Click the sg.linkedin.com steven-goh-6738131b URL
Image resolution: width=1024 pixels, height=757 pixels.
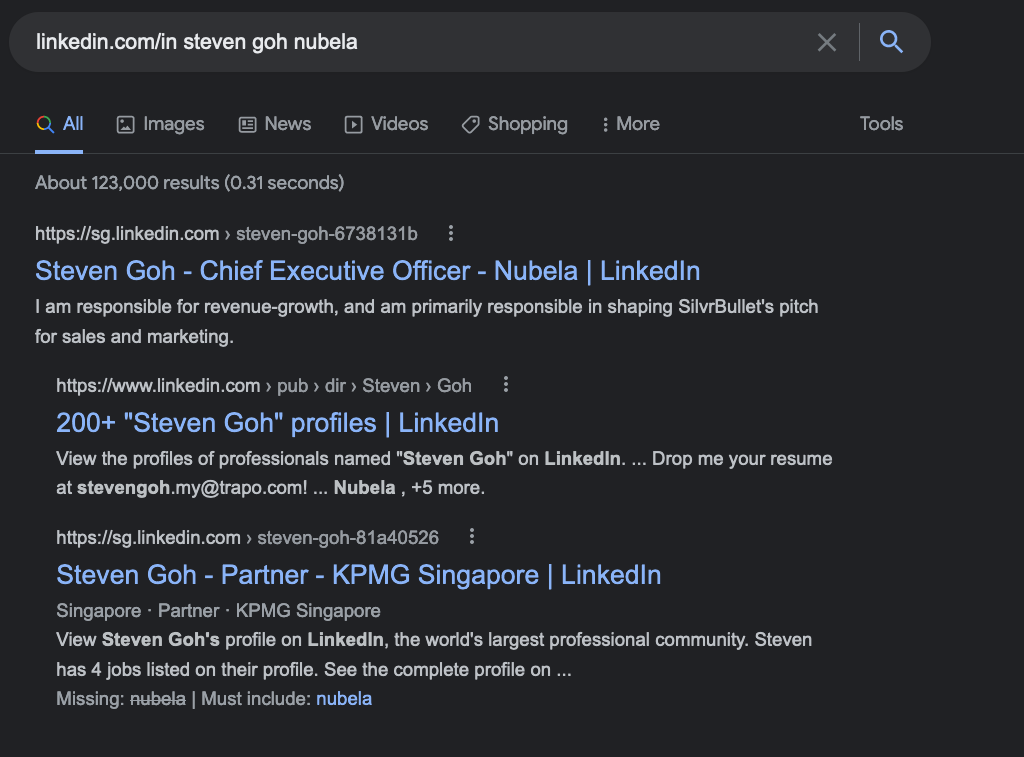(x=226, y=234)
